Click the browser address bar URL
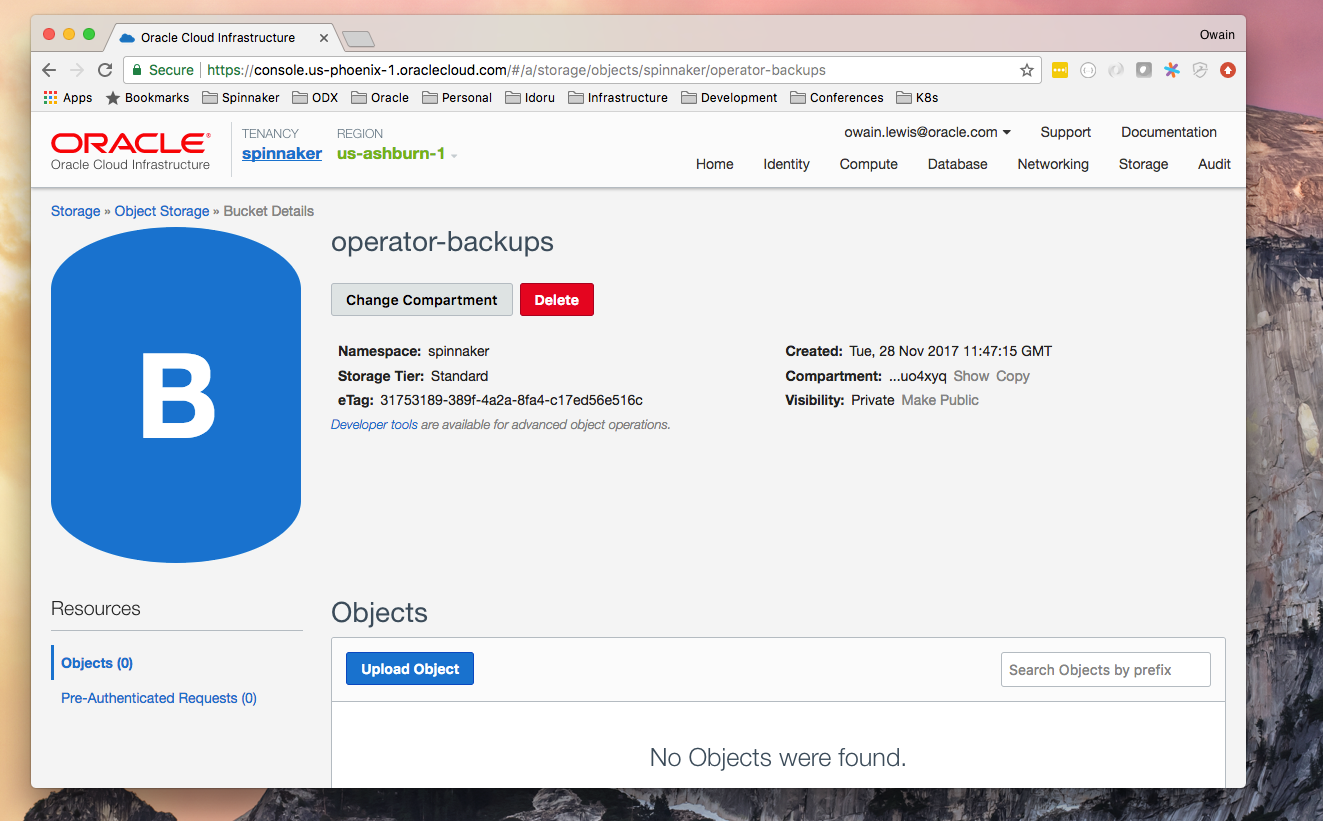1323x821 pixels. pos(516,70)
